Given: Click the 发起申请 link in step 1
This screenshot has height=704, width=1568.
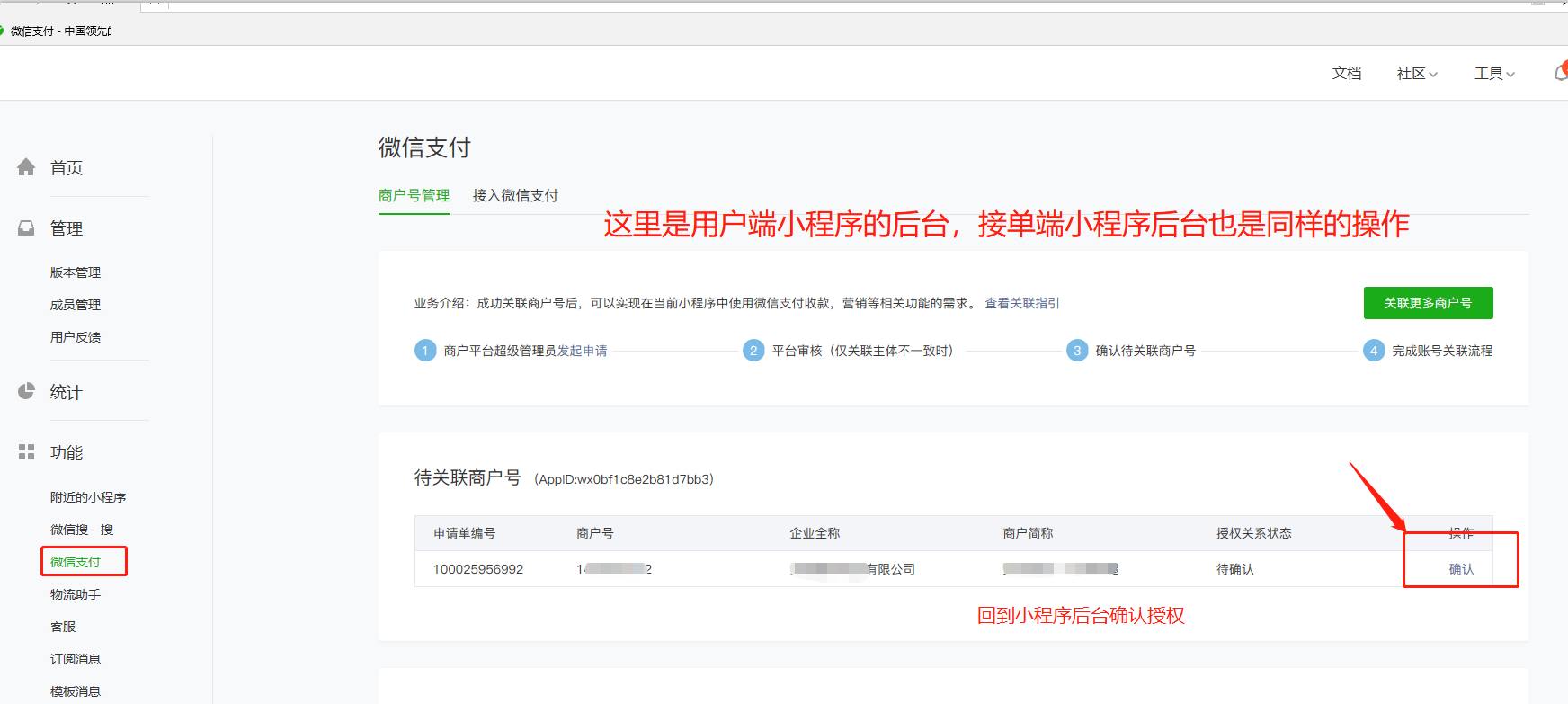Looking at the screenshot, I should pyautogui.click(x=582, y=351).
